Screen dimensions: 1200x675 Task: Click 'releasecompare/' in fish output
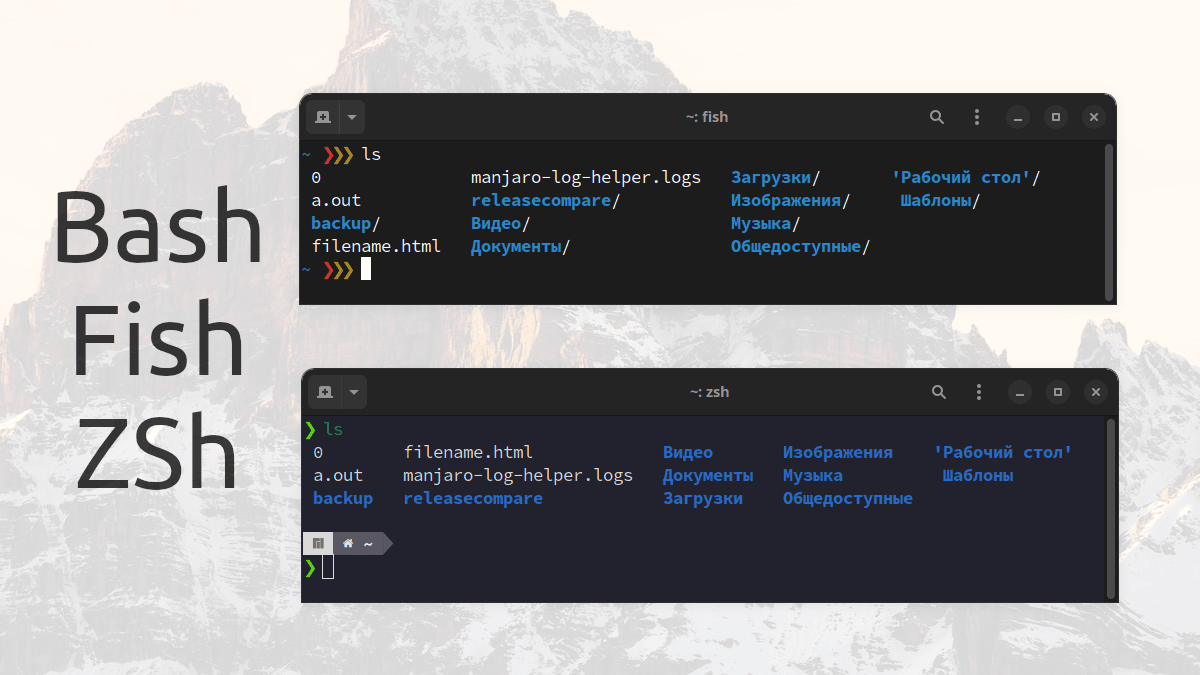click(546, 201)
